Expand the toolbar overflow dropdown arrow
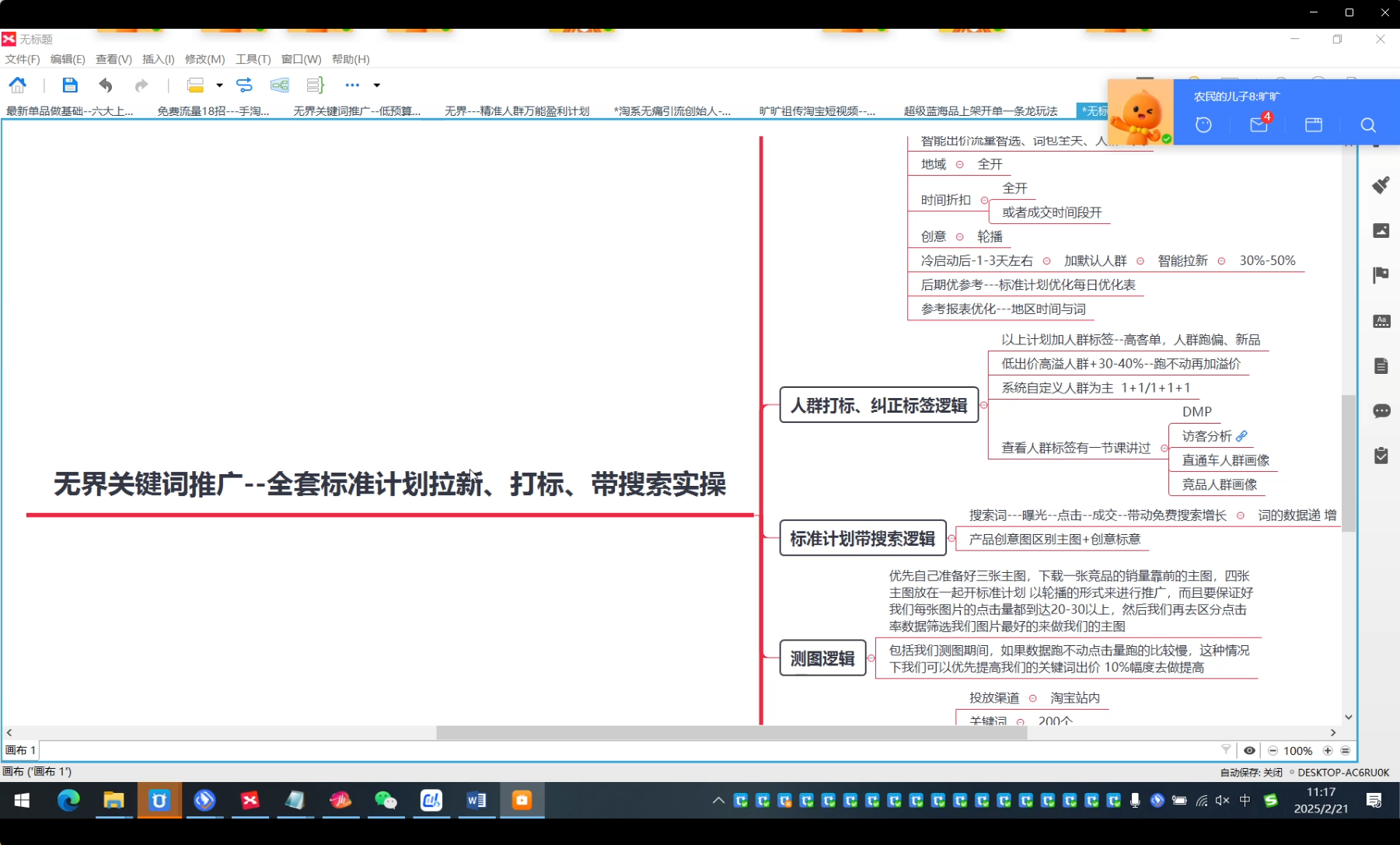This screenshot has height=845, width=1400. (377, 86)
